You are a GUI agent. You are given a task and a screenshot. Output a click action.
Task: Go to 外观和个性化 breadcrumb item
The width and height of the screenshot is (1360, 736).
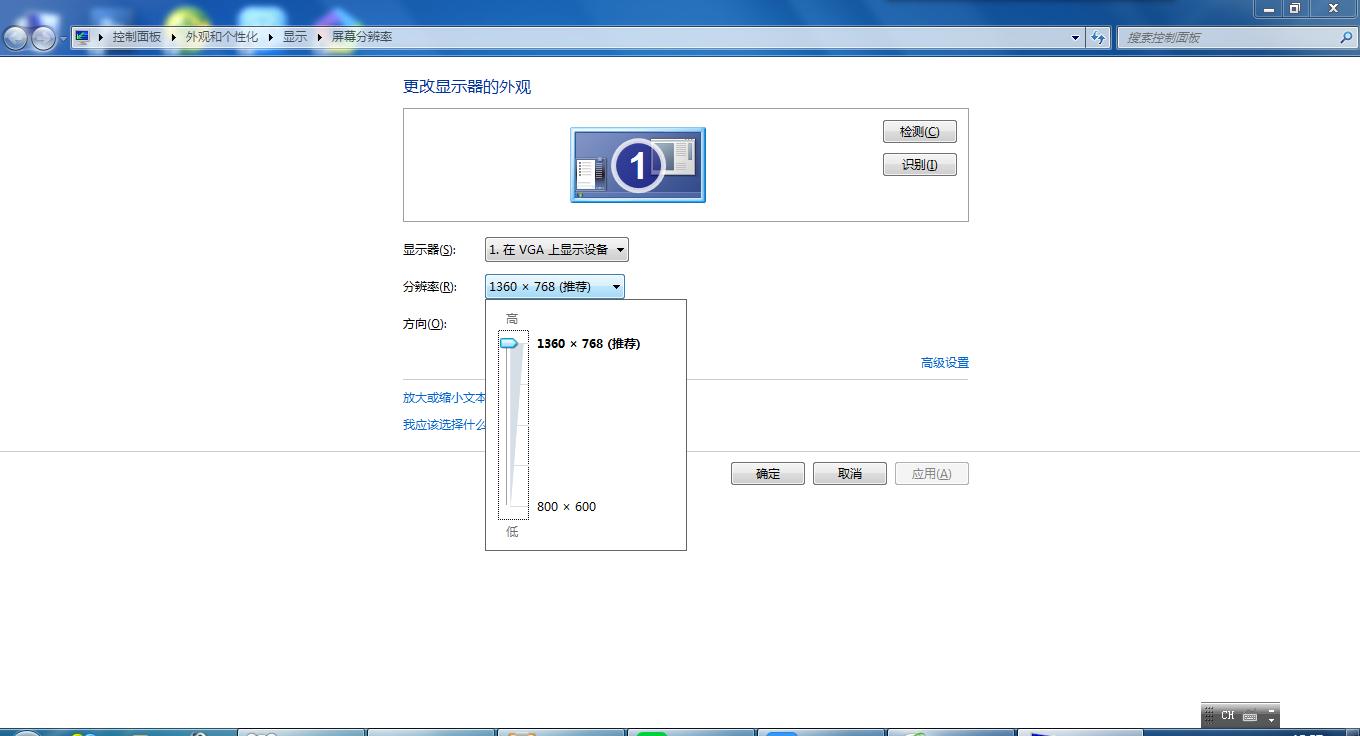coord(221,37)
